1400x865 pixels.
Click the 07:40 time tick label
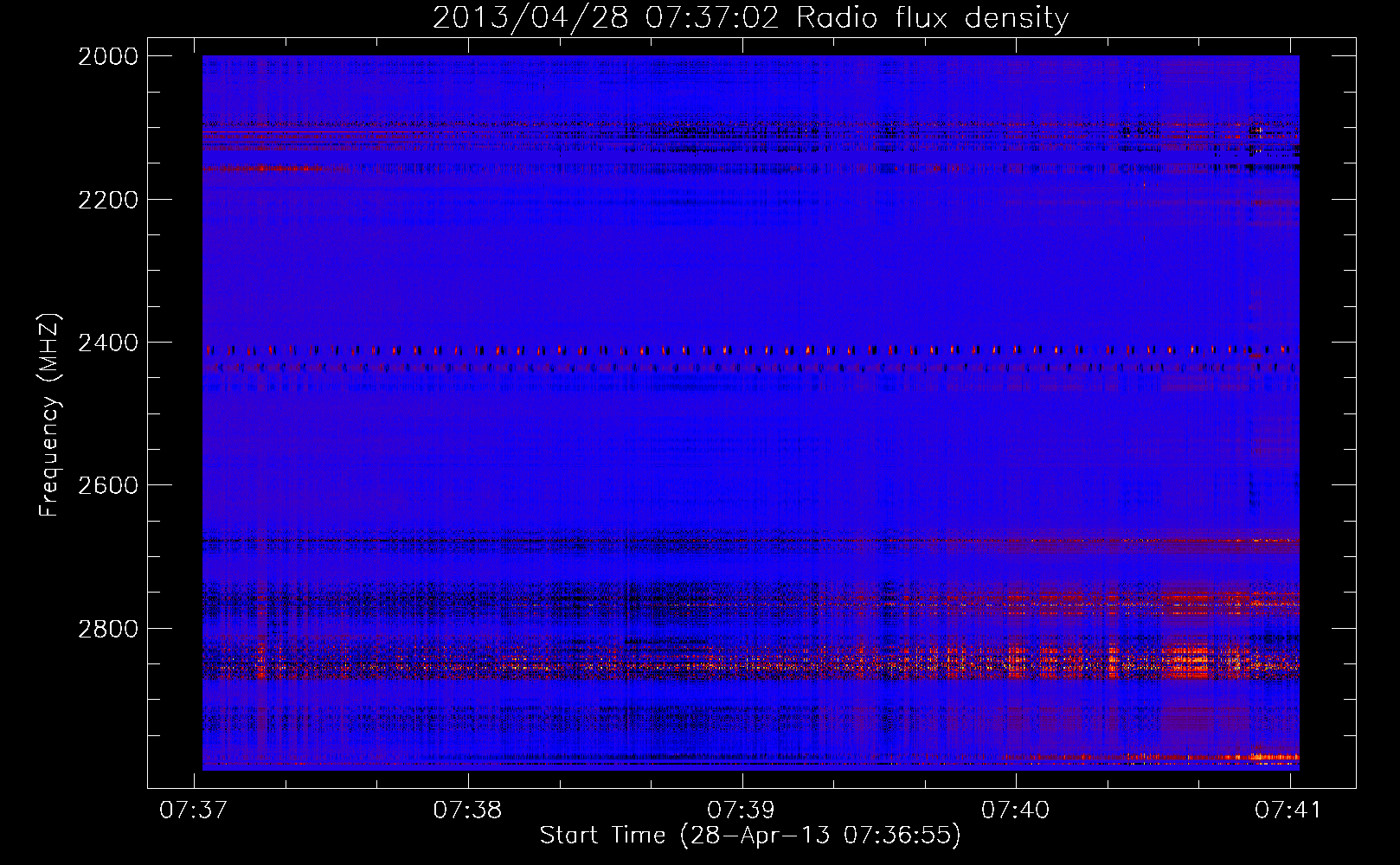pos(1015,810)
